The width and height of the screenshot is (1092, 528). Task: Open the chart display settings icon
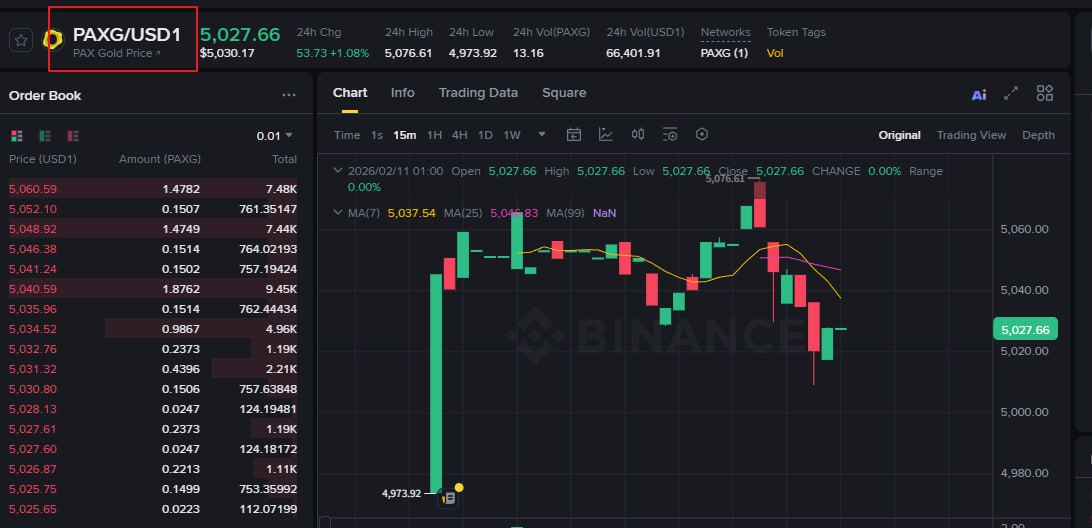click(x=670, y=135)
